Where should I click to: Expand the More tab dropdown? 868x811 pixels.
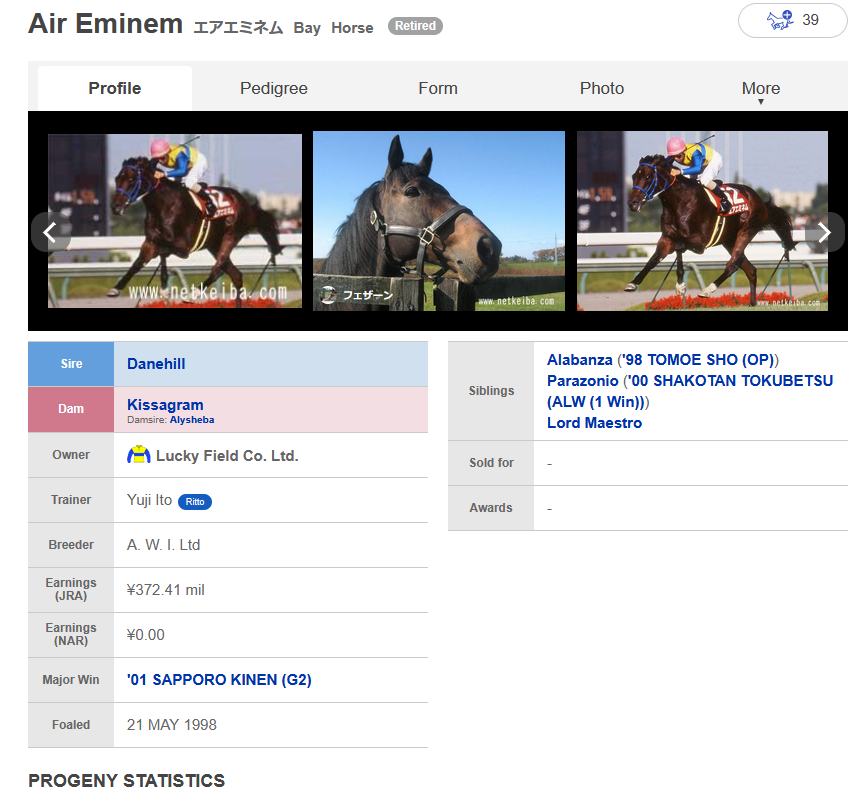point(761,89)
